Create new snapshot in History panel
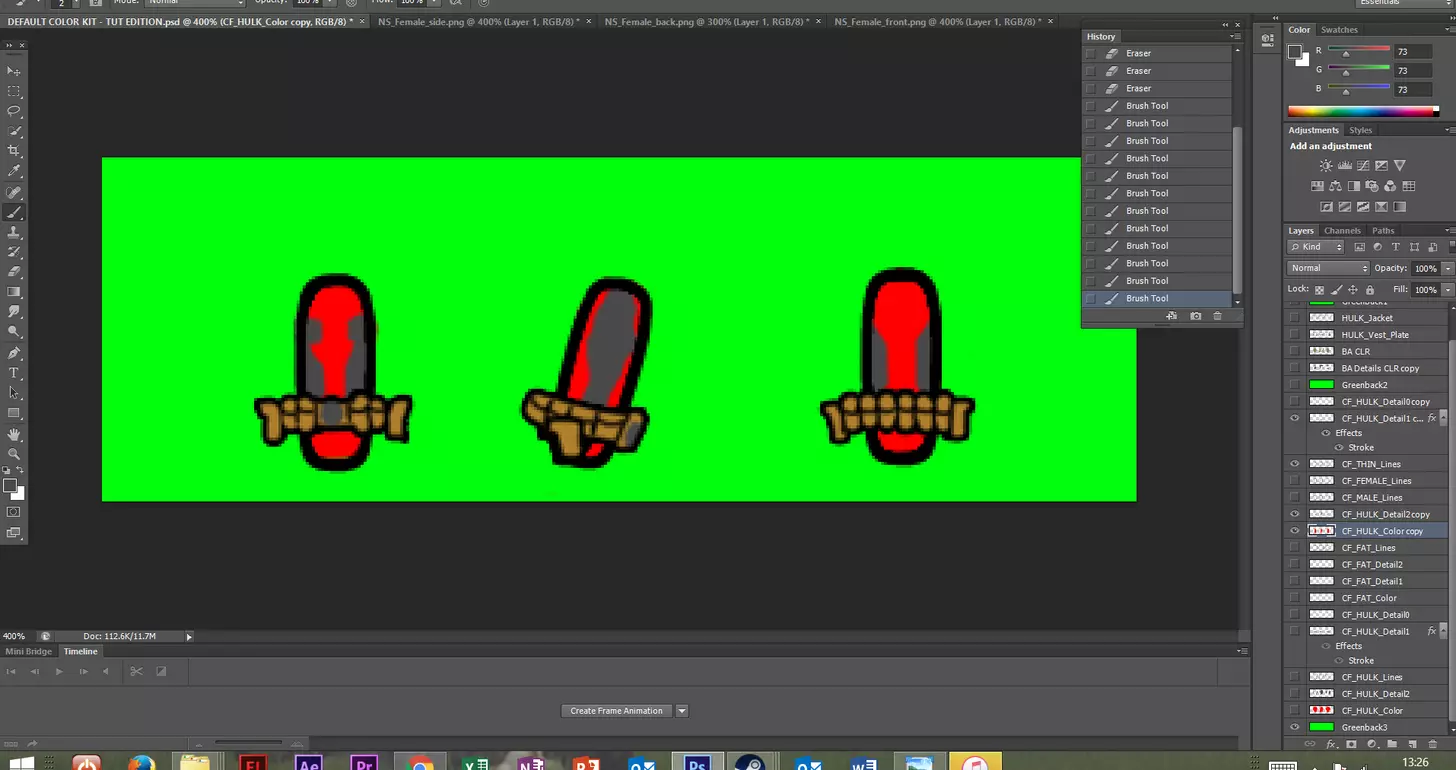1456x770 pixels. click(1195, 316)
